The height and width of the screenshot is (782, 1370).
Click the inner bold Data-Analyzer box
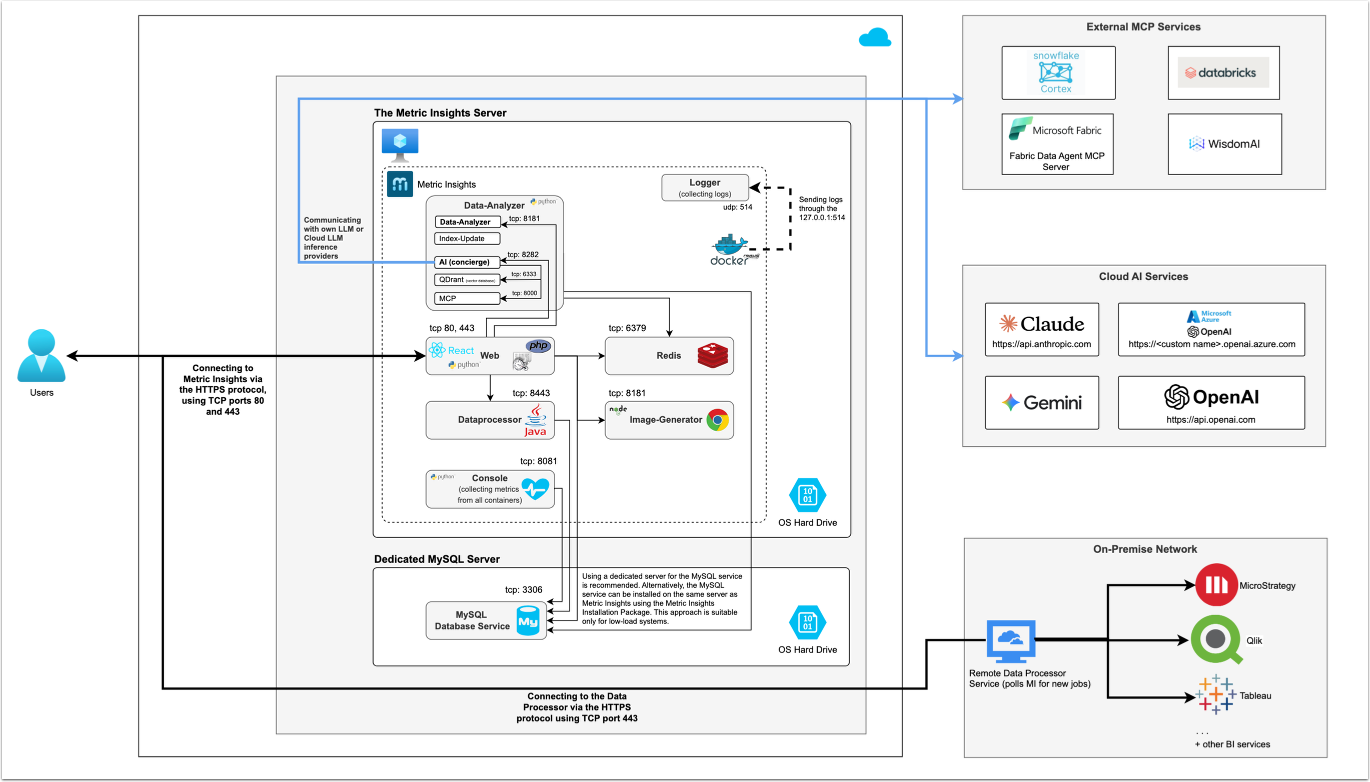[466, 222]
